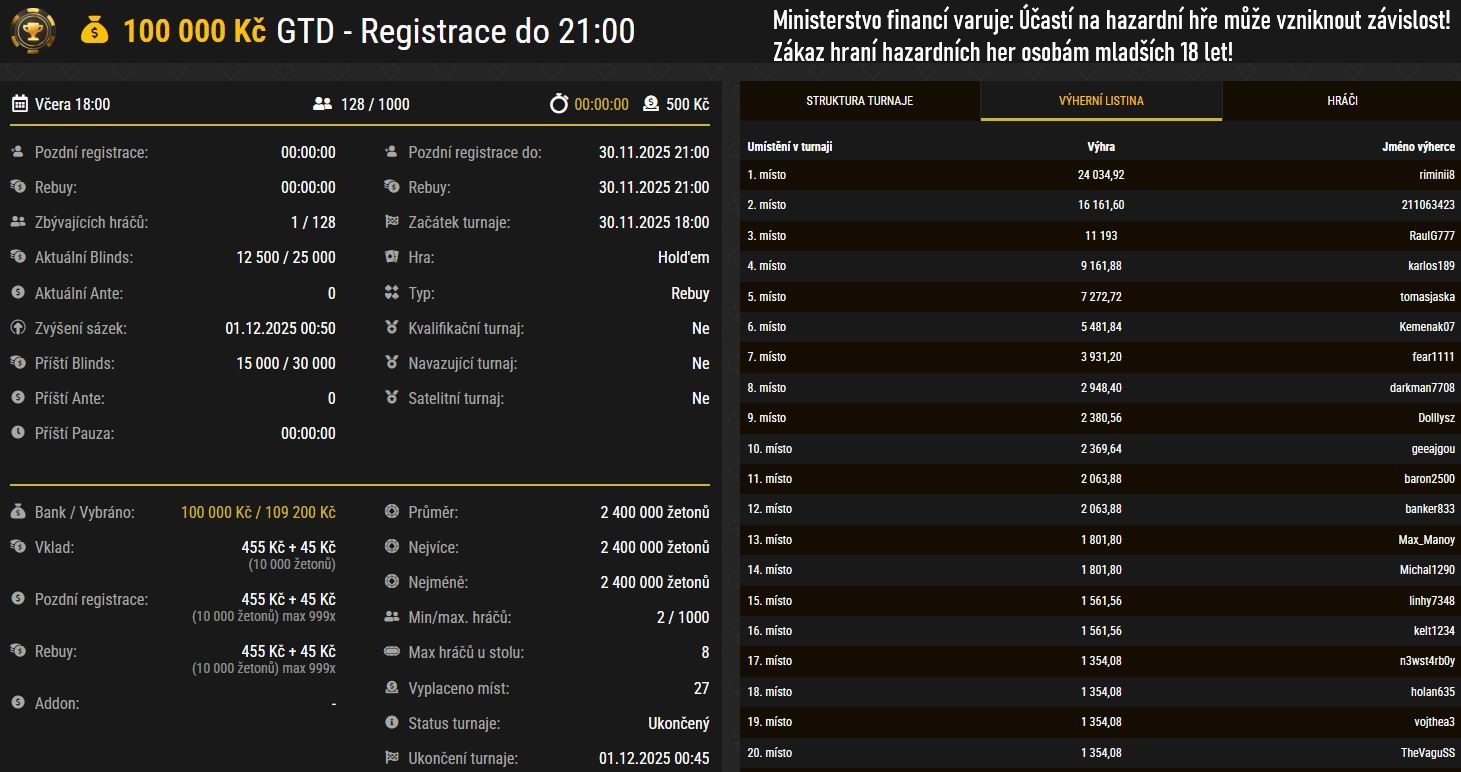1461x772 pixels.
Task: Open the Hráči tab
Action: tap(1342, 101)
